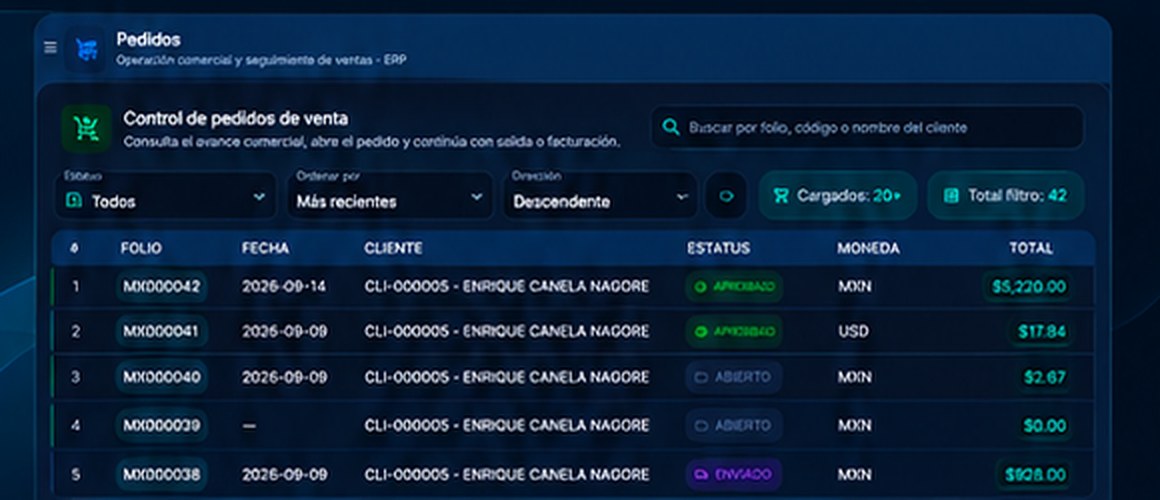This screenshot has height=500, width=1160.
Task: Click the green cart icon of Control de pedidos
Action: [x=87, y=129]
